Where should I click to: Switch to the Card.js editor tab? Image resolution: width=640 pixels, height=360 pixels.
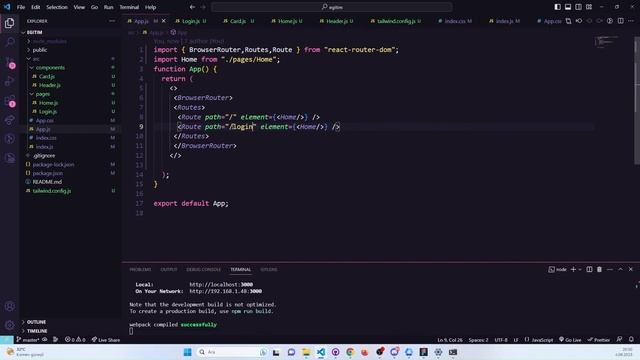238,21
